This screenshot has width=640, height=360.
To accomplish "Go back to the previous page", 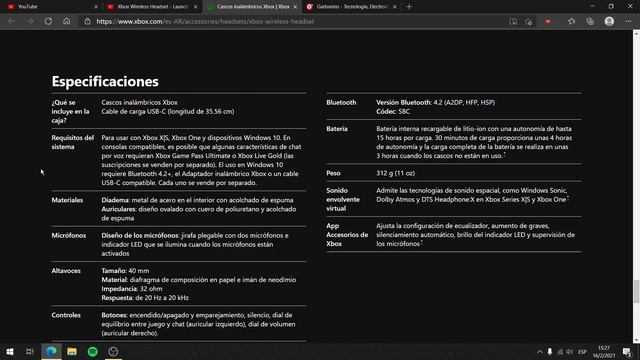I will click(x=11, y=21).
